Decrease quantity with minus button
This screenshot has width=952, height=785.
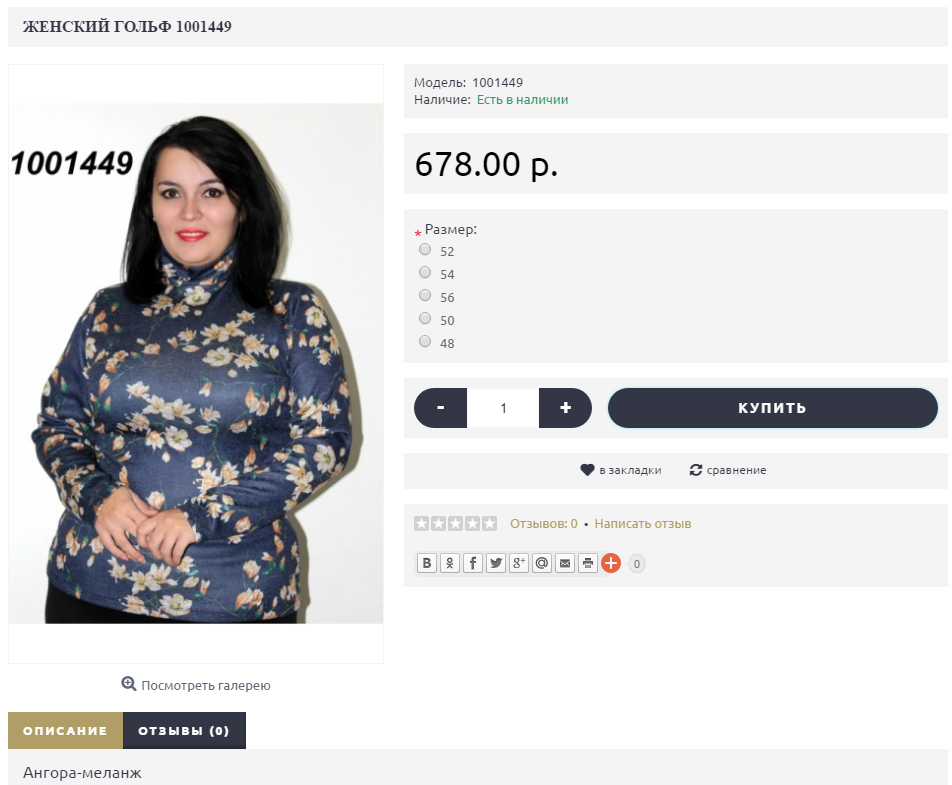441,408
